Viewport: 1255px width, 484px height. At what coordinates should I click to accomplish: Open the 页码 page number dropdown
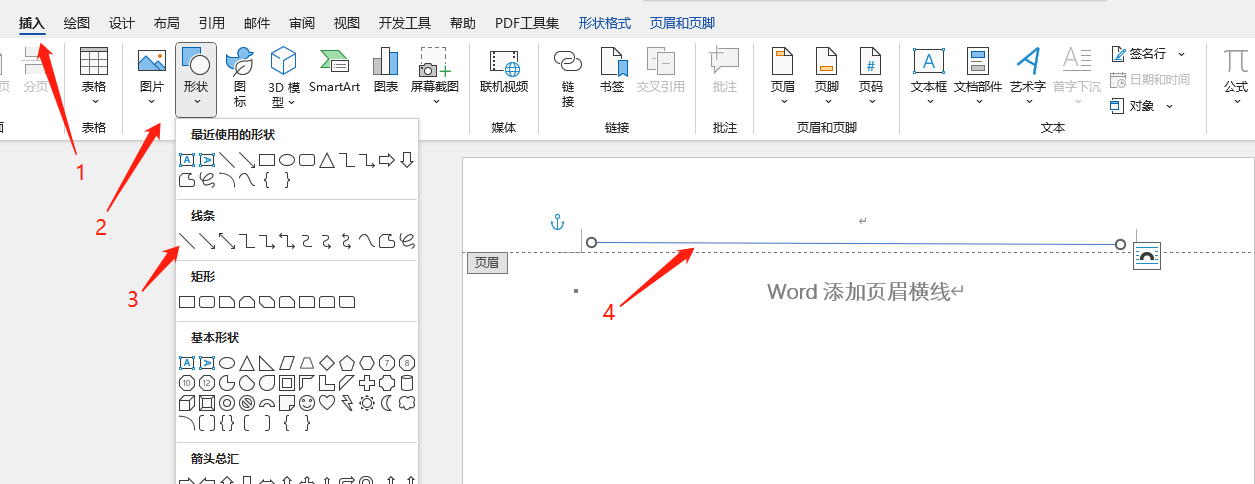point(870,77)
